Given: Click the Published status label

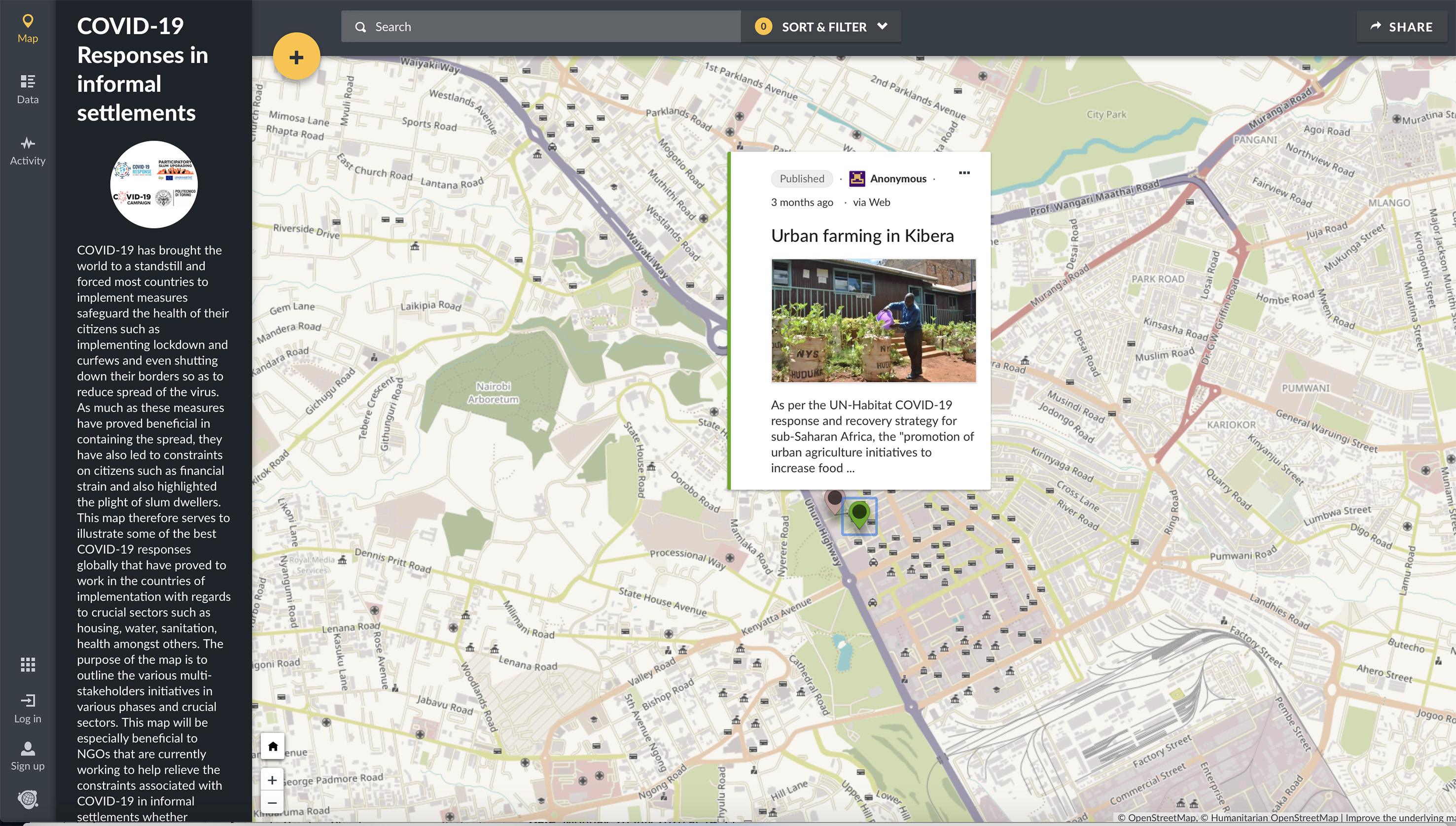Looking at the screenshot, I should pyautogui.click(x=801, y=179).
